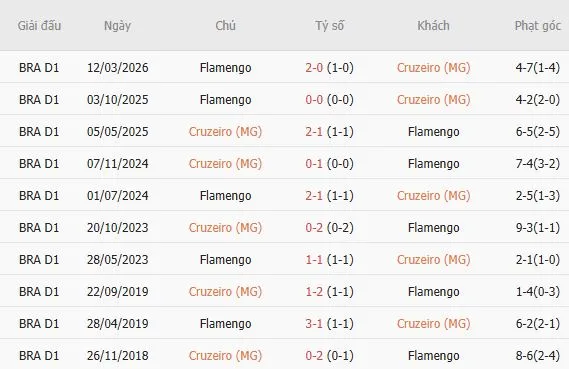Select the Tỷ số column header

pyautogui.click(x=329, y=26)
